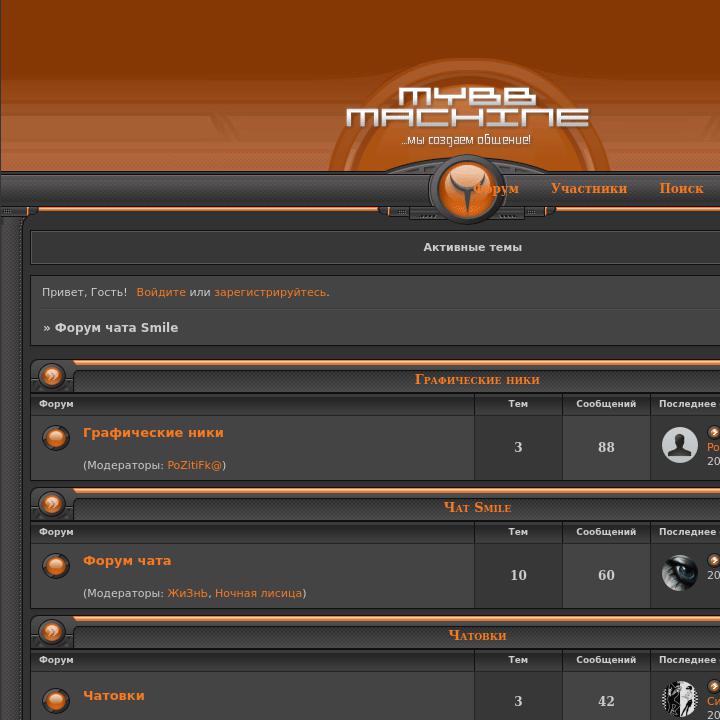Open the Чат Smile category header title
This screenshot has width=720, height=720.
coord(477,507)
